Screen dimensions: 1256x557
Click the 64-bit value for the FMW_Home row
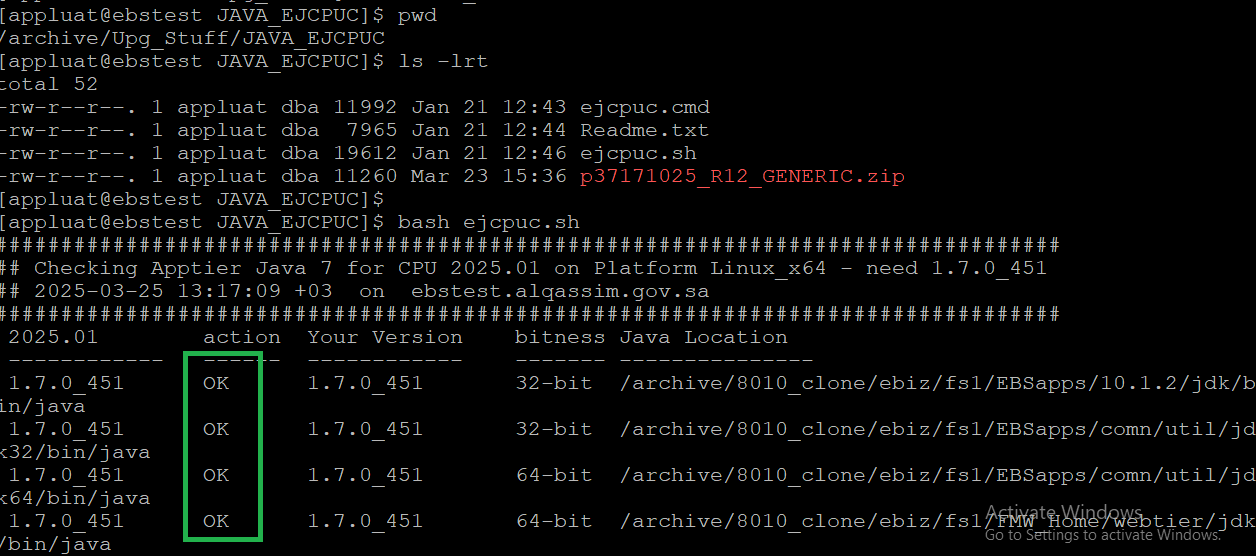[554, 521]
